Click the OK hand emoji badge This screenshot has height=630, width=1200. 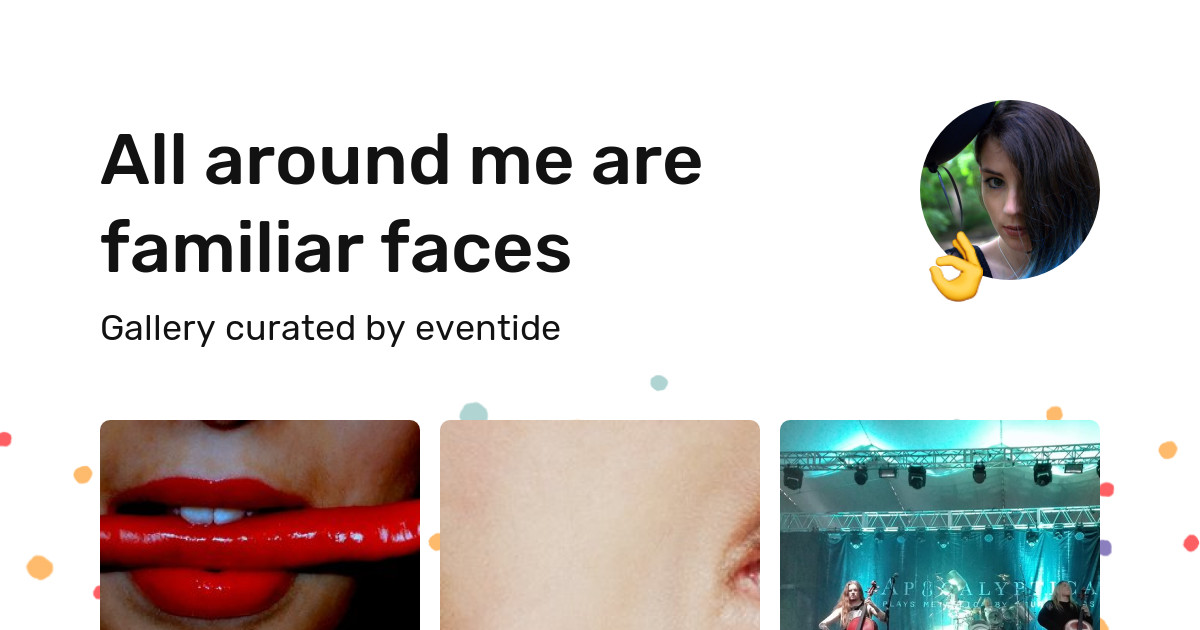coord(955,267)
